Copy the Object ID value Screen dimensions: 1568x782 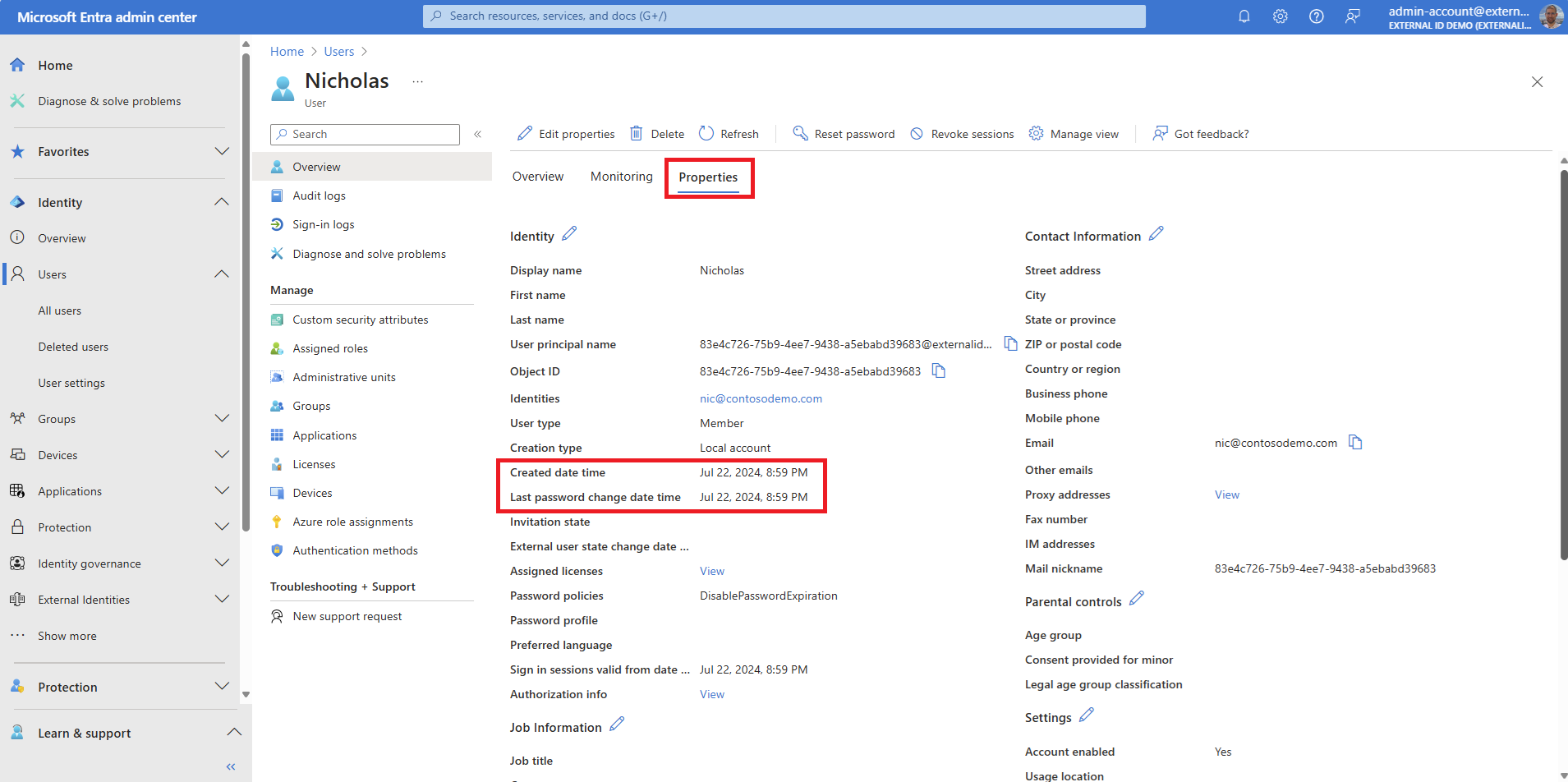pos(939,371)
